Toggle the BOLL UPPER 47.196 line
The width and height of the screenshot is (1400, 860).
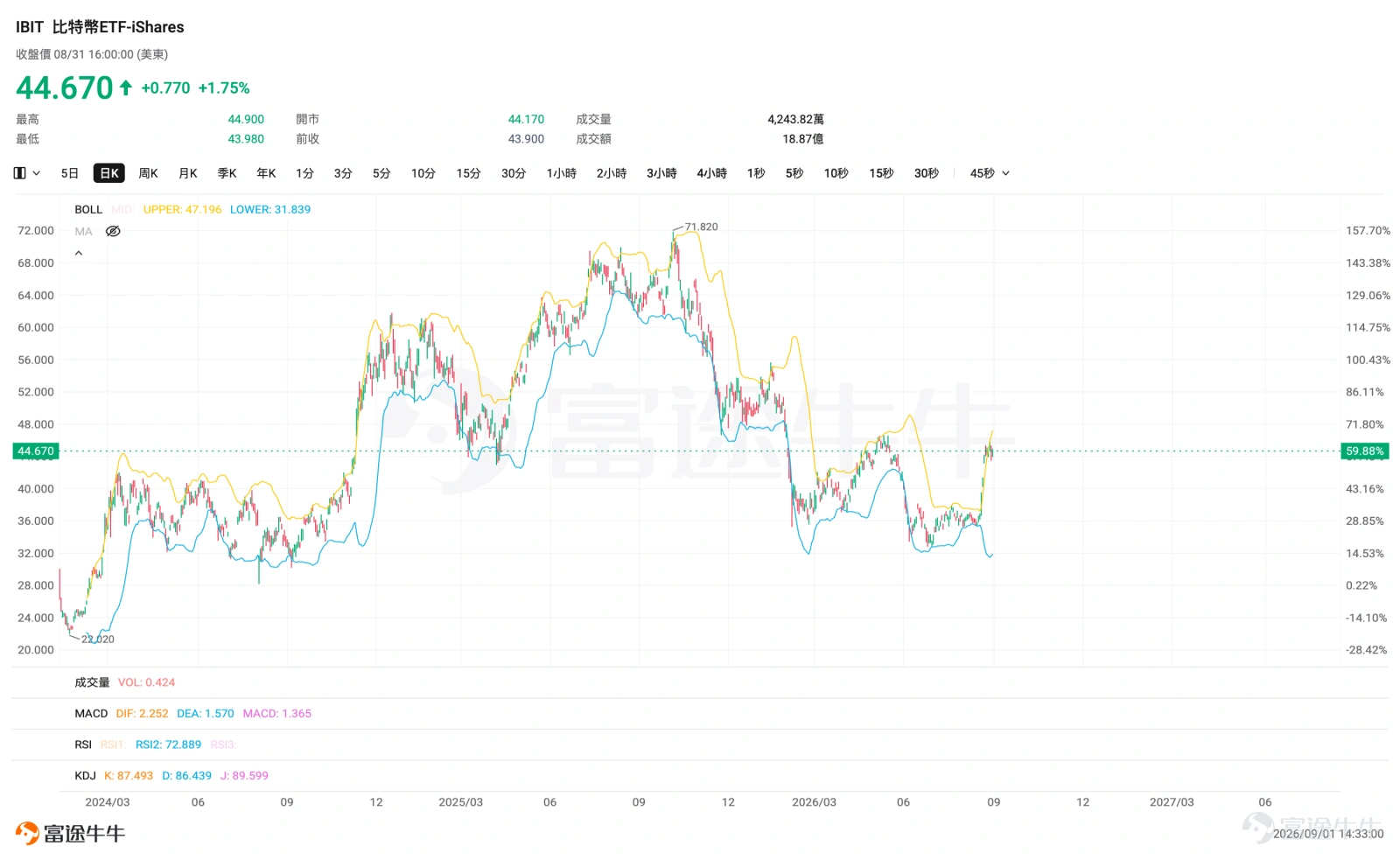click(183, 209)
